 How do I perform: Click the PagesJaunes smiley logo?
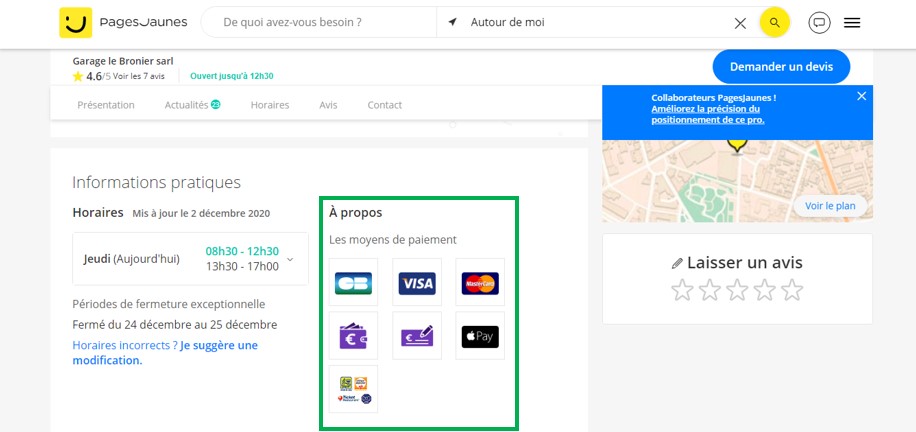point(75,23)
